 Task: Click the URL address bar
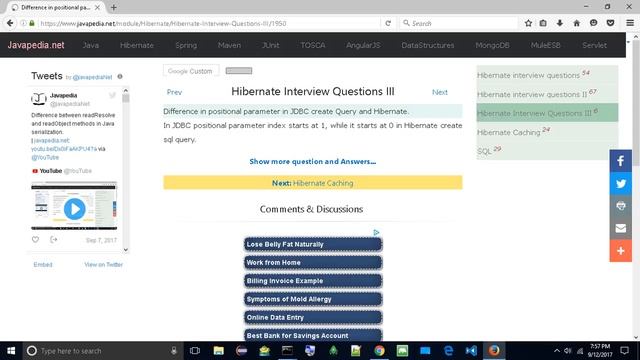click(x=208, y=23)
